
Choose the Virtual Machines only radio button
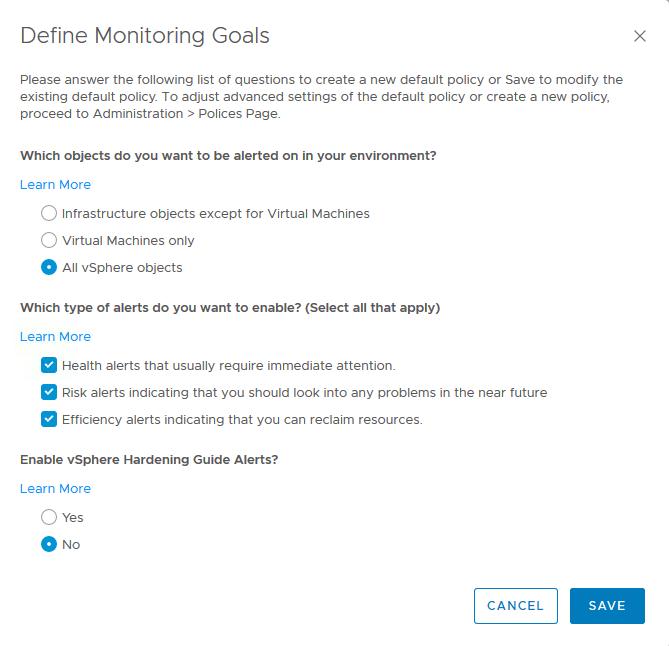49,240
